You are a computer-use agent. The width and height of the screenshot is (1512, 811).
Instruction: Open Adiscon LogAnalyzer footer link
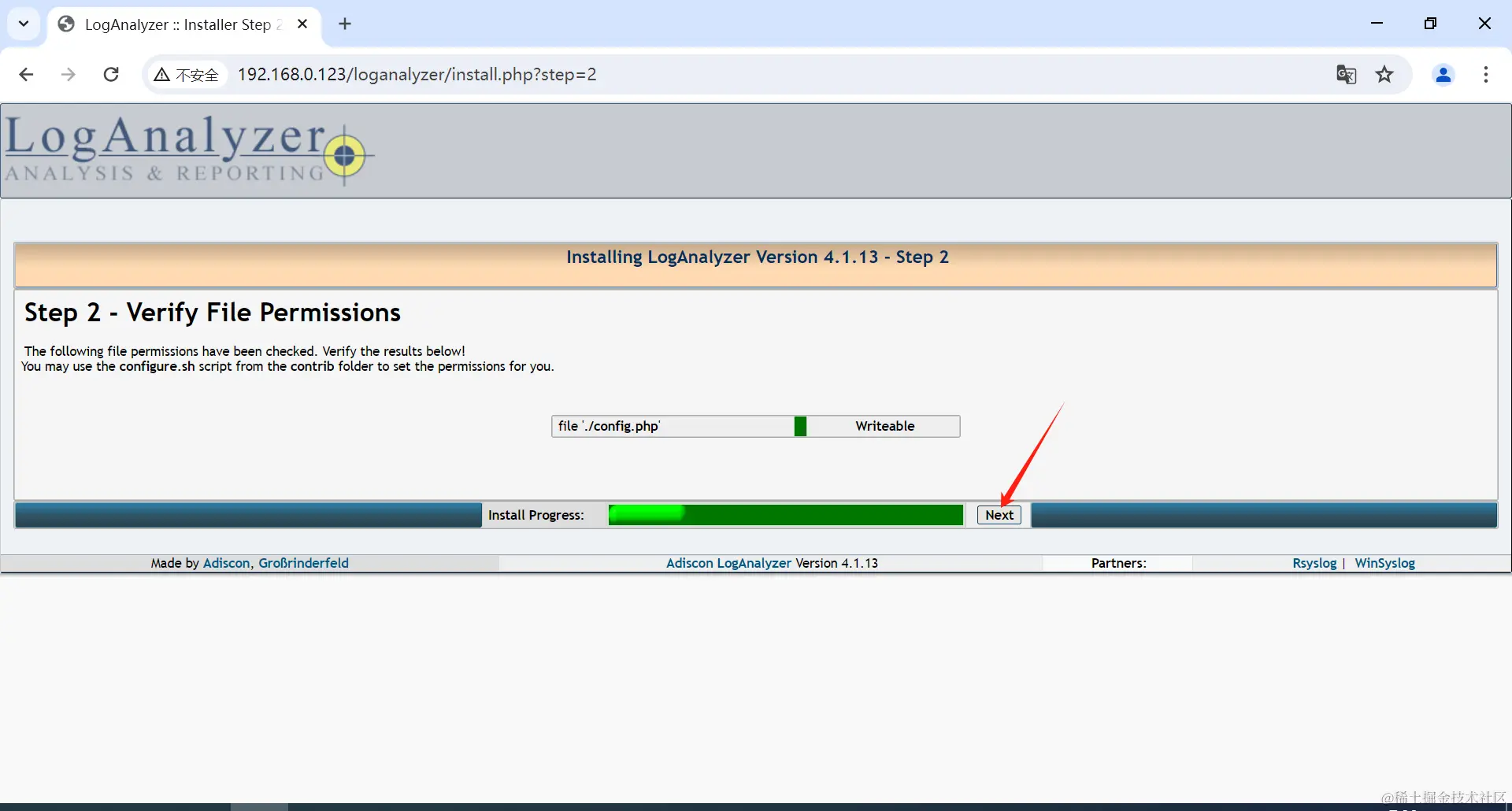tap(728, 563)
